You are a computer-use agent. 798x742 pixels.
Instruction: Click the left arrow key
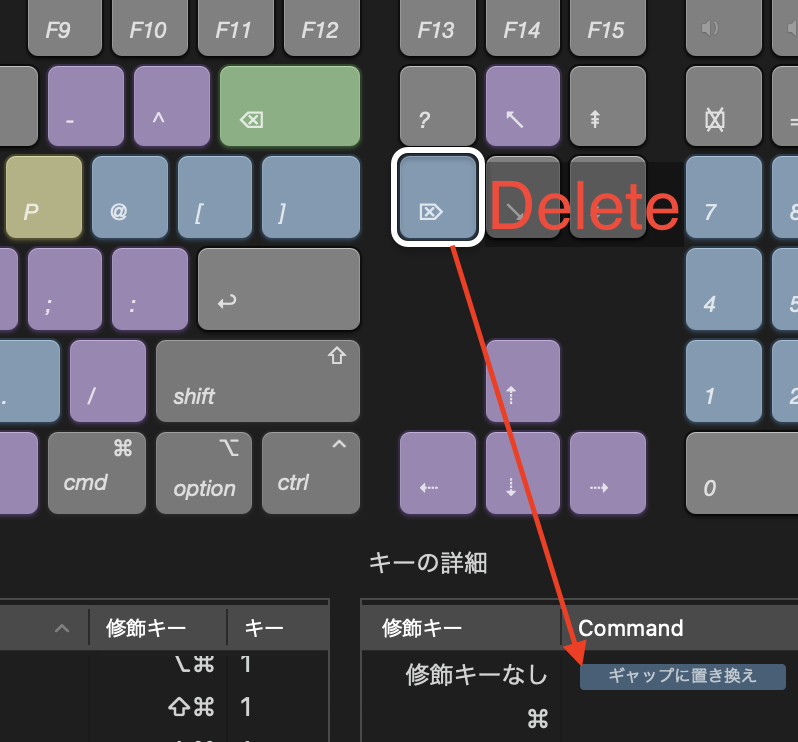click(438, 473)
